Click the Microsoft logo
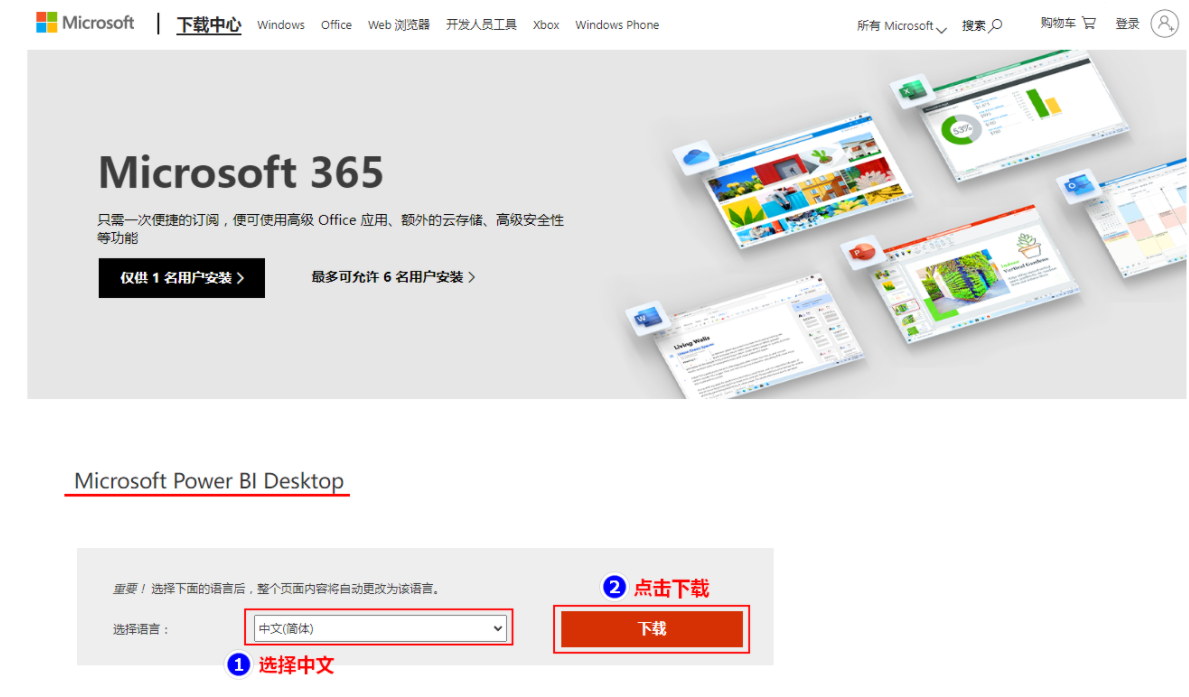The width and height of the screenshot is (1189, 697). 85,23
